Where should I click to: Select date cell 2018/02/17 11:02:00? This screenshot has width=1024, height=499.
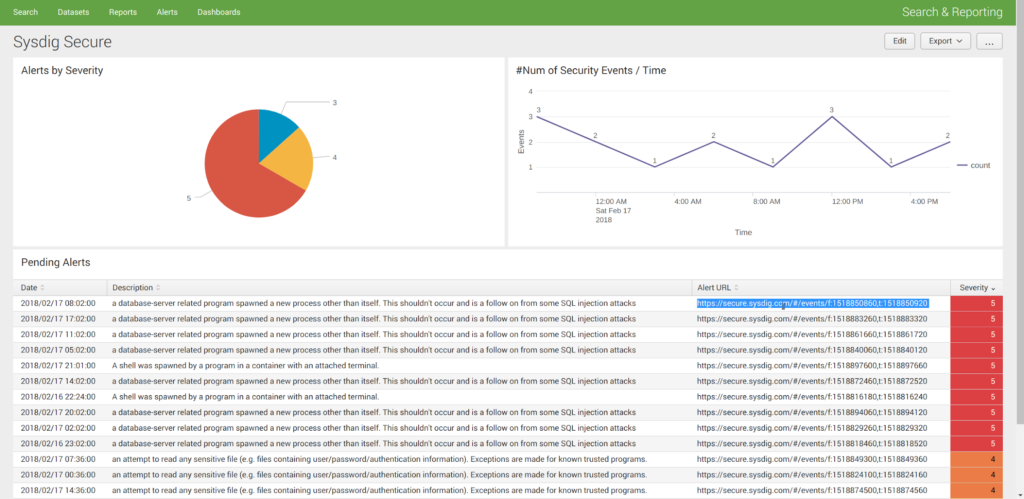tap(57, 334)
